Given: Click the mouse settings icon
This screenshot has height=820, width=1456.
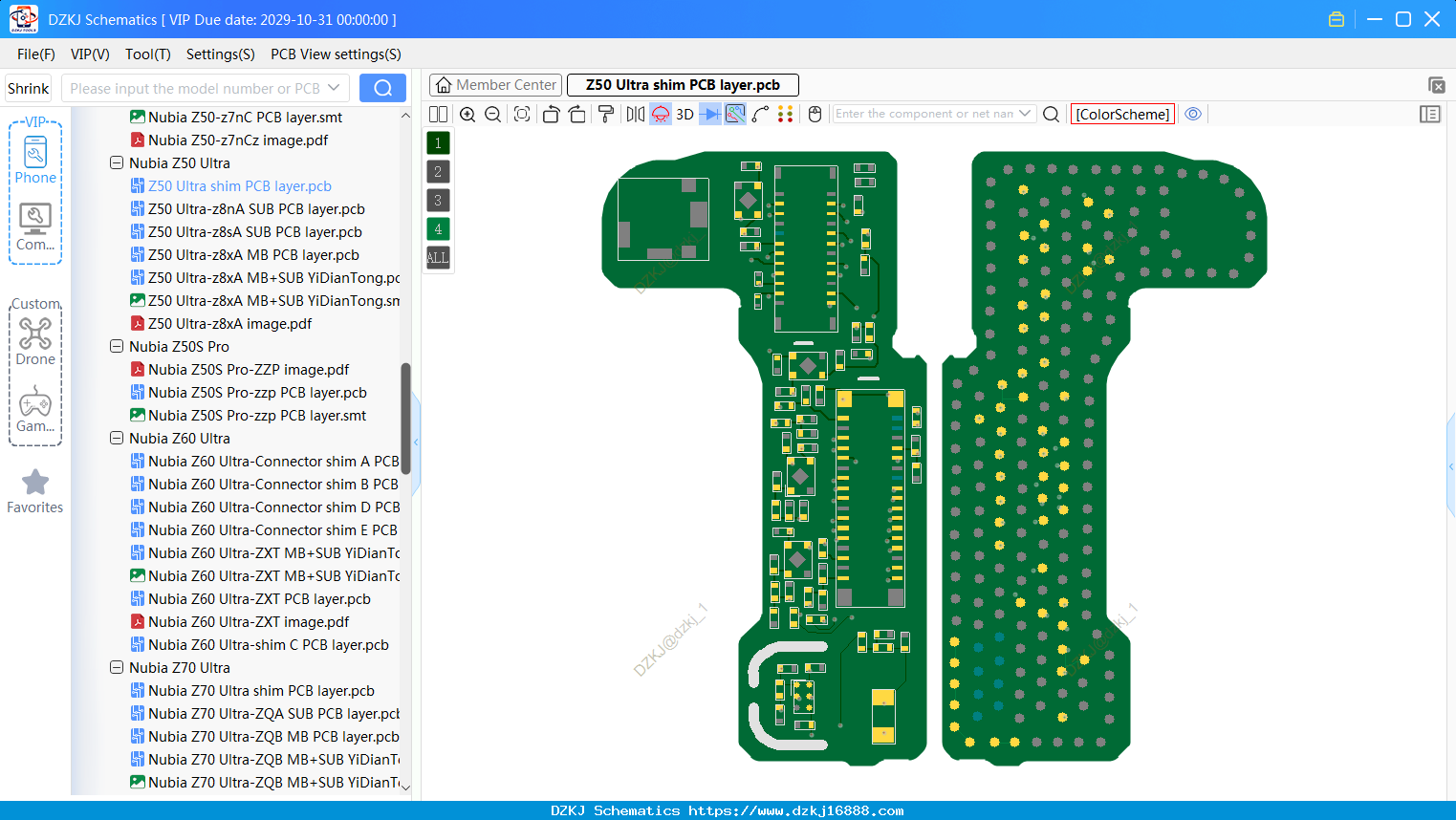Looking at the screenshot, I should [815, 115].
